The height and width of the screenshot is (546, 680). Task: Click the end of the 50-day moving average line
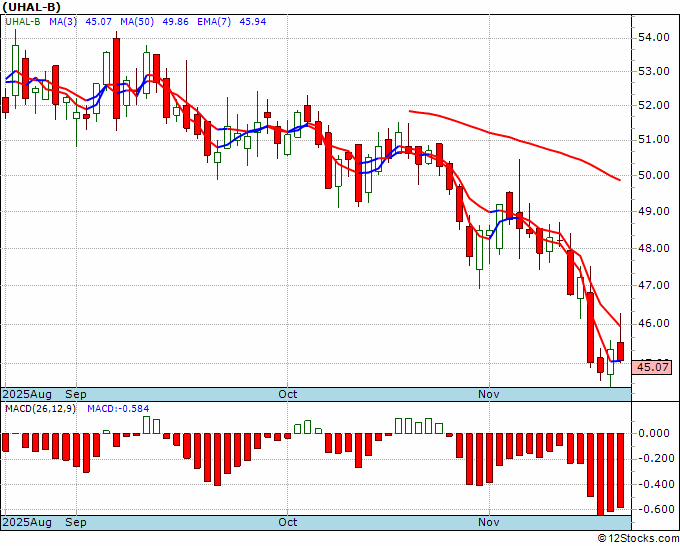[620, 180]
